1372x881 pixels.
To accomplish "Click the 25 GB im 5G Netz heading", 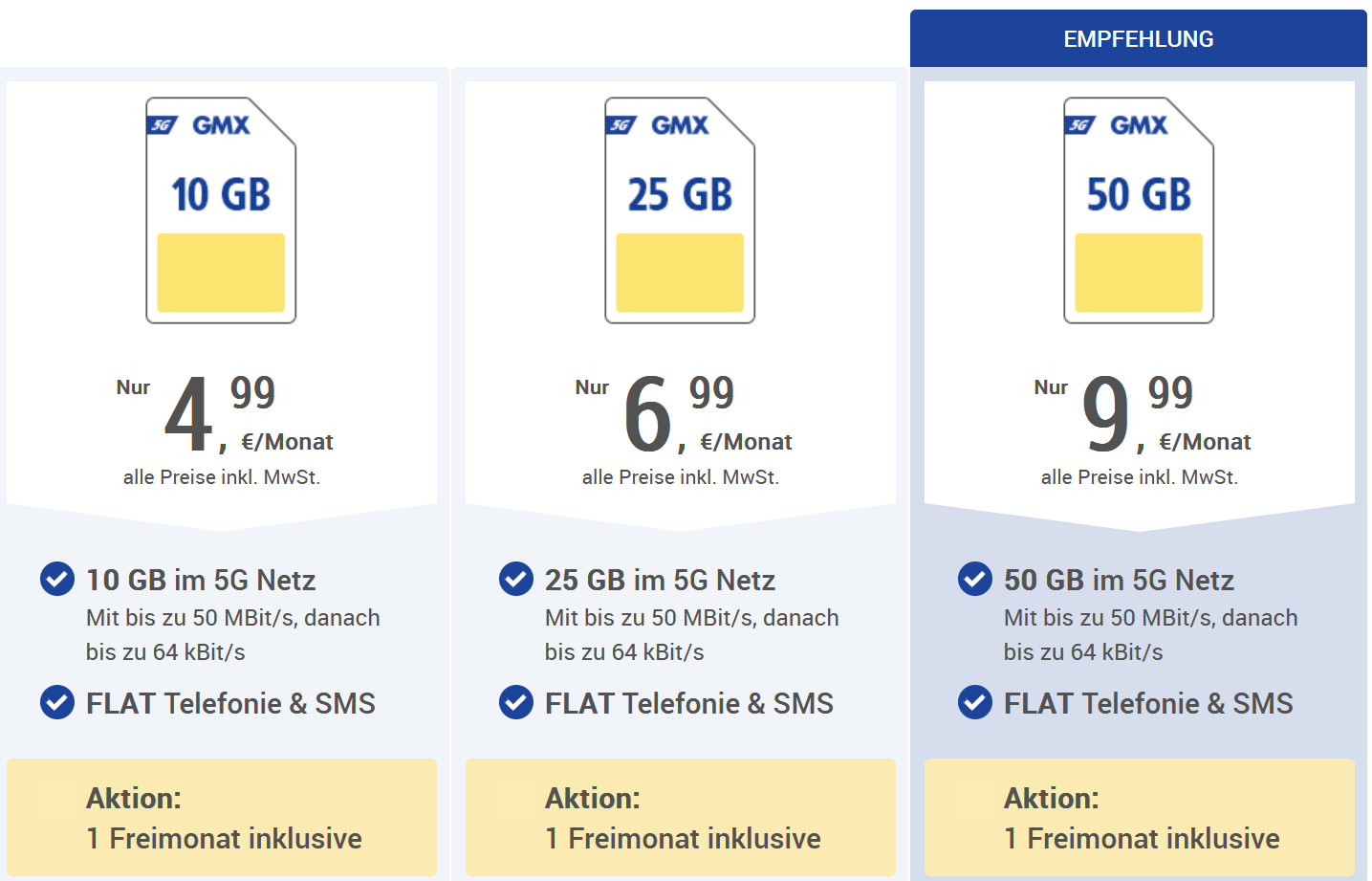I will (660, 580).
